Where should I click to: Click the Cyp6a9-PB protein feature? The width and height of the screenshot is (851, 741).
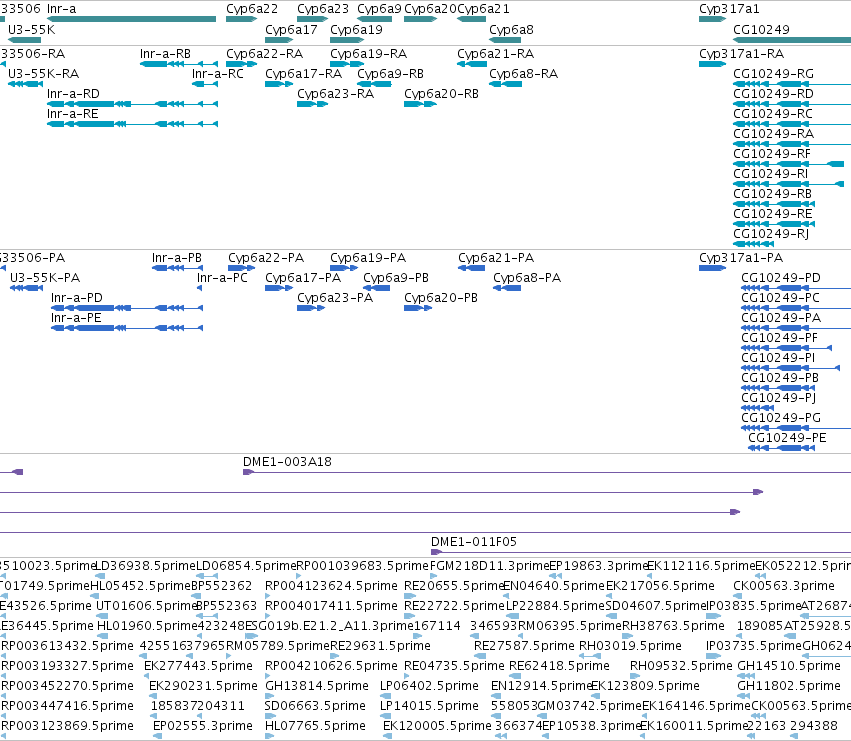click(x=377, y=288)
